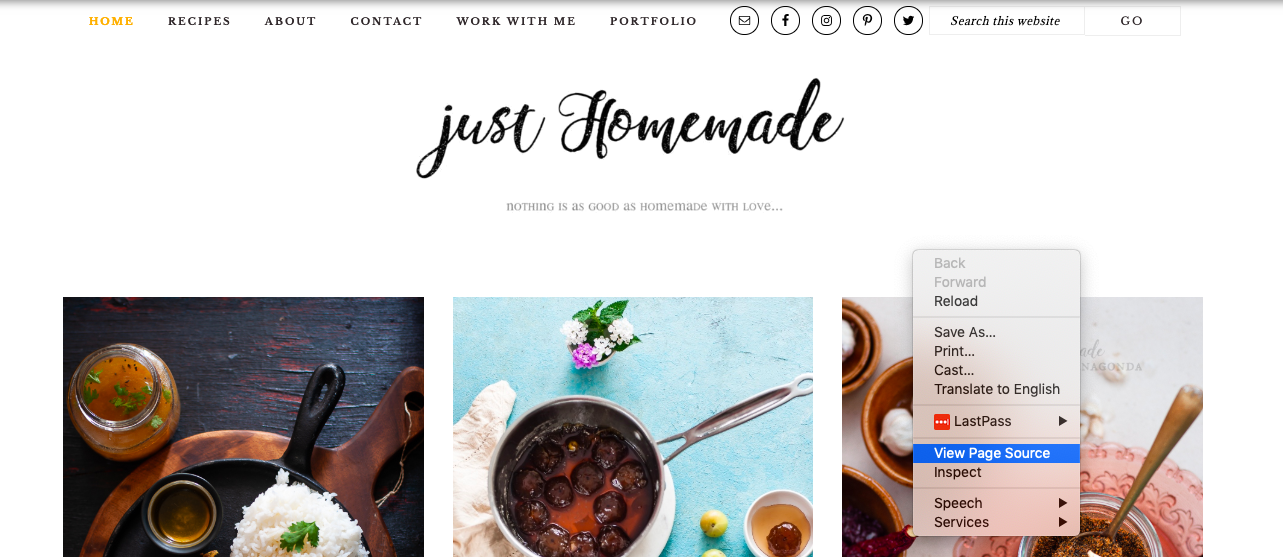Go to the Portfolio page link
The height and width of the screenshot is (557, 1283).
(653, 21)
